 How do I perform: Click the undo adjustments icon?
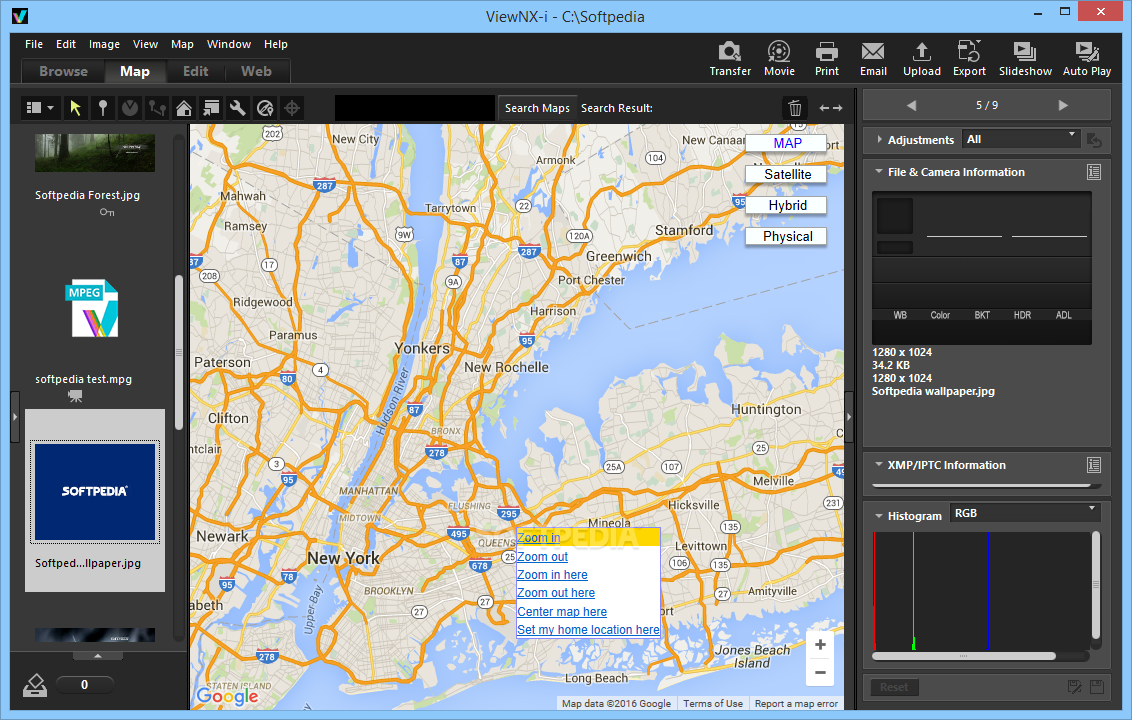[x=1094, y=140]
